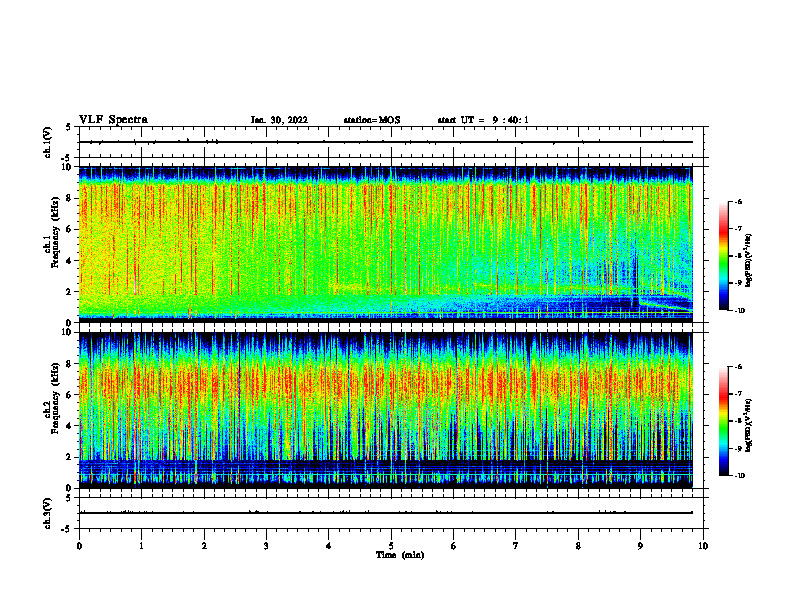Click the "-8" tick on ch.1 color bar
The image size is (792, 612).
[x=738, y=256]
